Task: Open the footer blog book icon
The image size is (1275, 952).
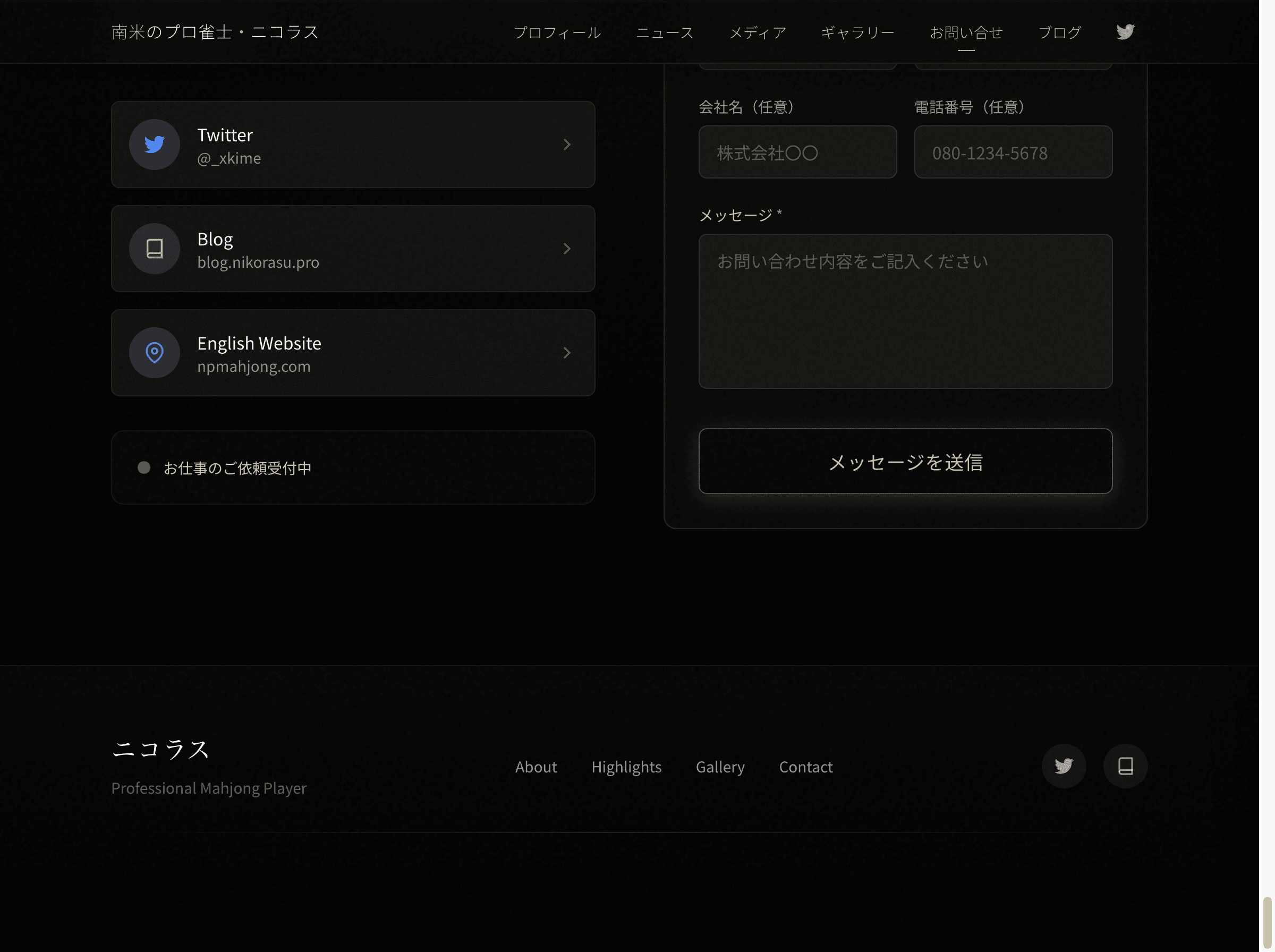Action: tap(1125, 766)
